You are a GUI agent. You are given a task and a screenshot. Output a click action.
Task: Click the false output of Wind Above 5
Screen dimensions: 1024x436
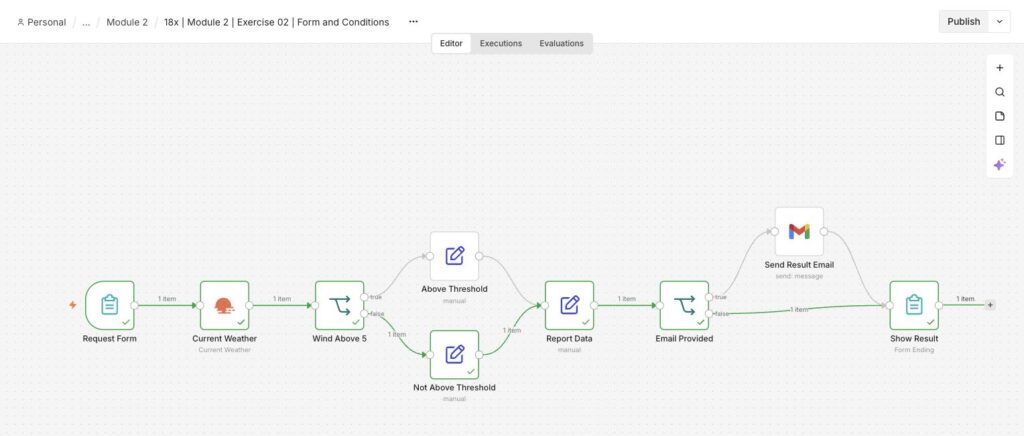(364, 313)
